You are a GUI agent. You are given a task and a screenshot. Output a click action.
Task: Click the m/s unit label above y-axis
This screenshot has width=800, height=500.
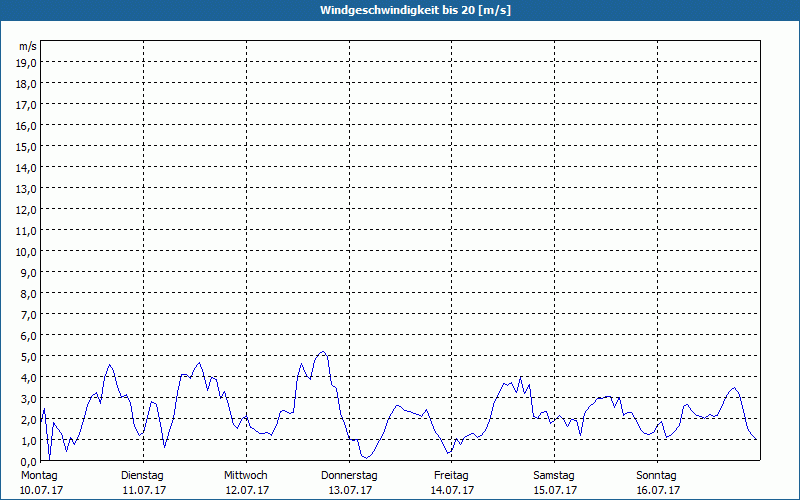(x=28, y=46)
